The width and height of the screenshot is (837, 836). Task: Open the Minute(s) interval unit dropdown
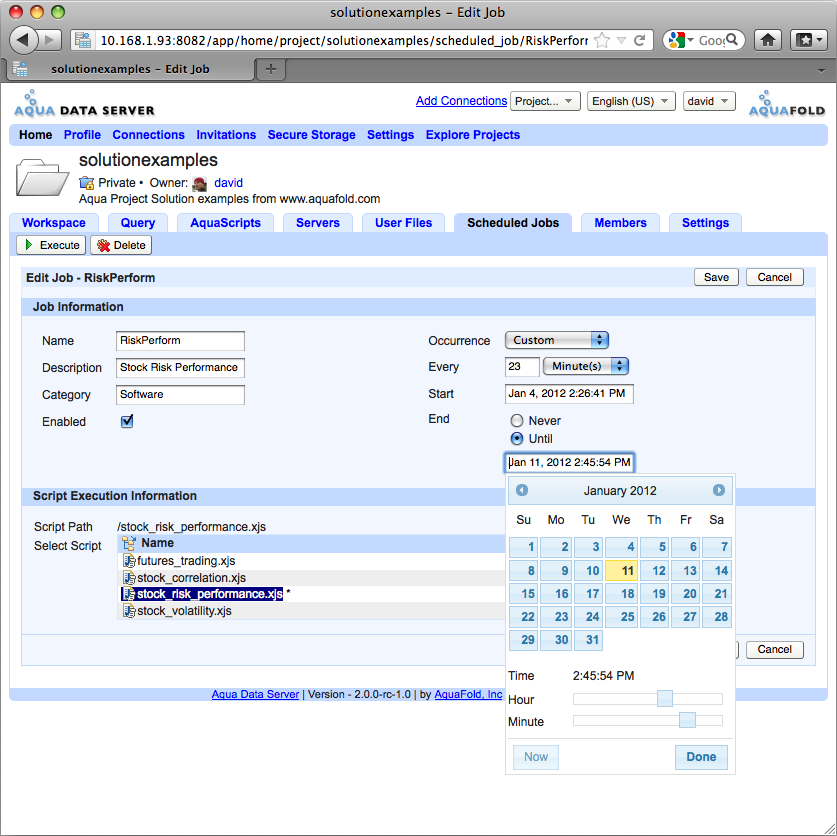pyautogui.click(x=586, y=366)
